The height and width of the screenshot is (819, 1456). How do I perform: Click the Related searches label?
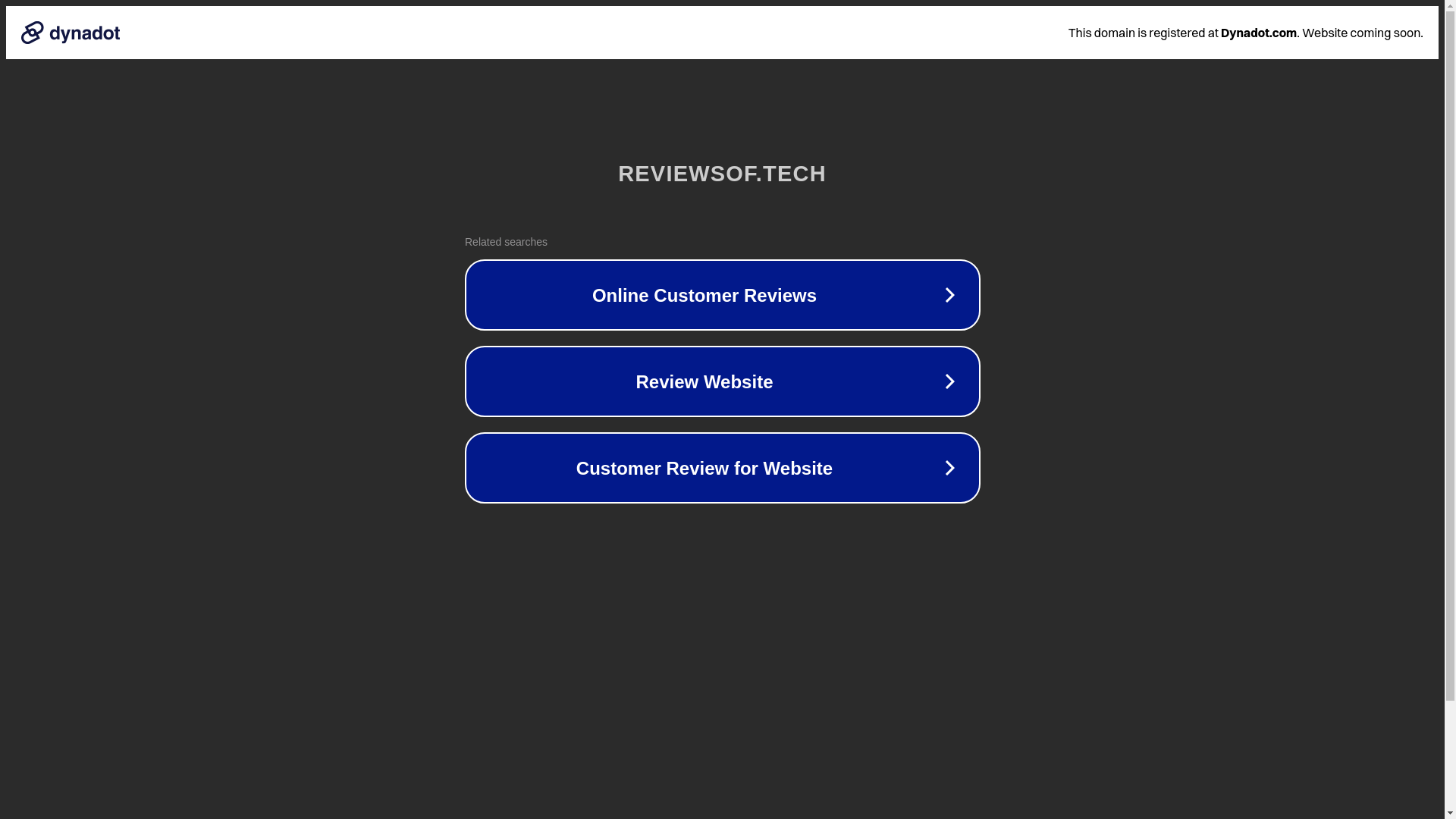[x=506, y=242]
